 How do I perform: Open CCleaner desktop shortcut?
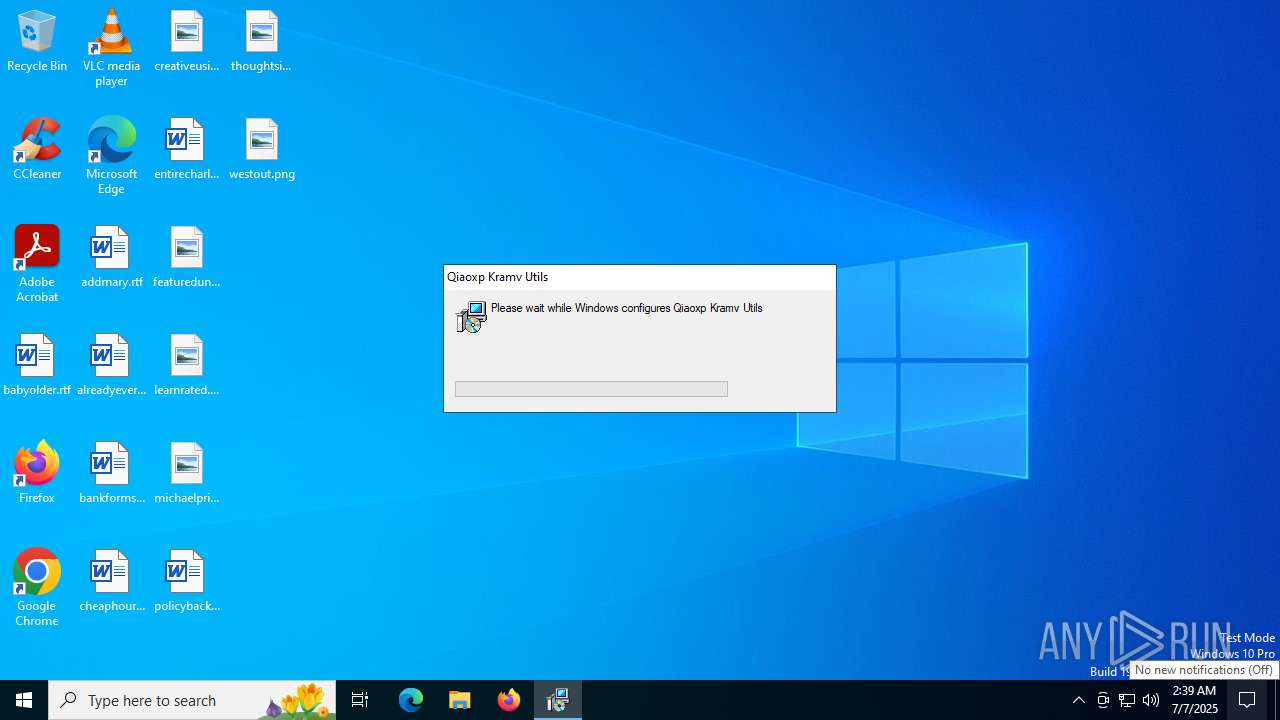click(37, 150)
